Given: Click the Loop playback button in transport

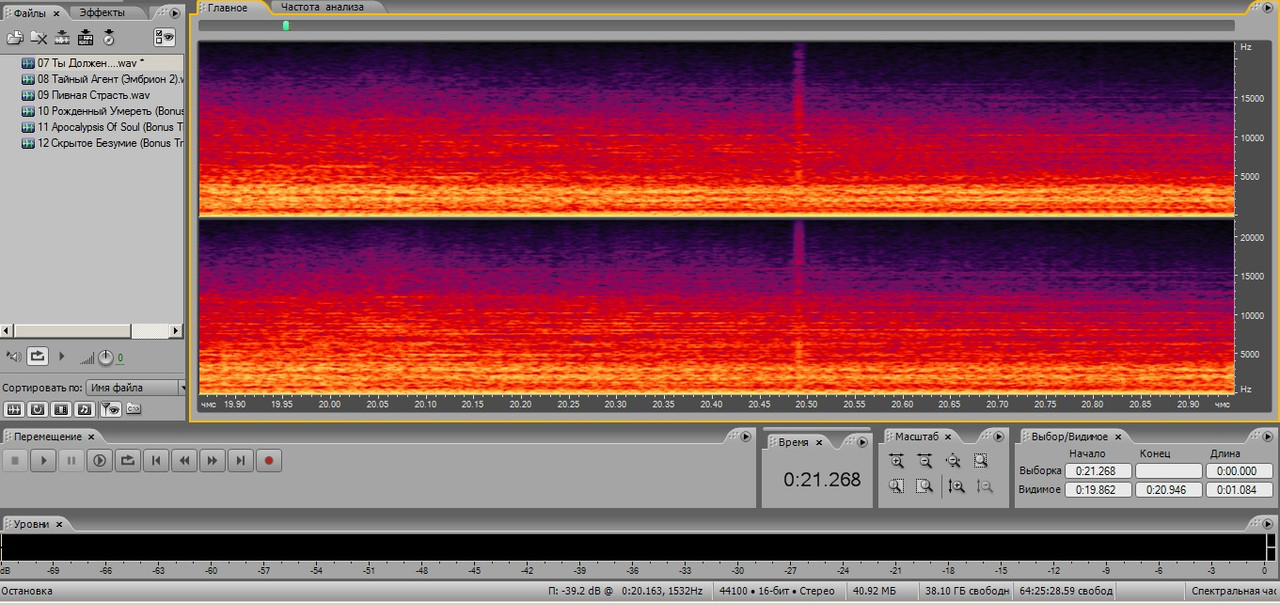Looking at the screenshot, I should click(128, 461).
